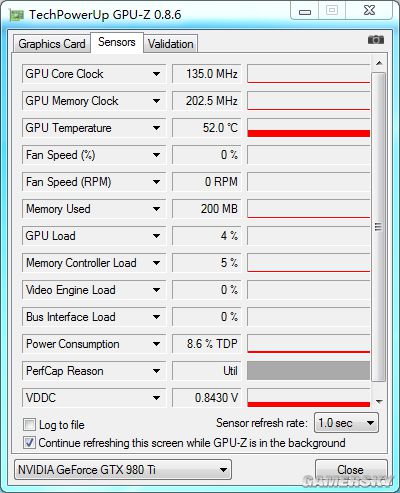400x493 pixels.
Task: Click the Close button
Action: click(x=351, y=470)
